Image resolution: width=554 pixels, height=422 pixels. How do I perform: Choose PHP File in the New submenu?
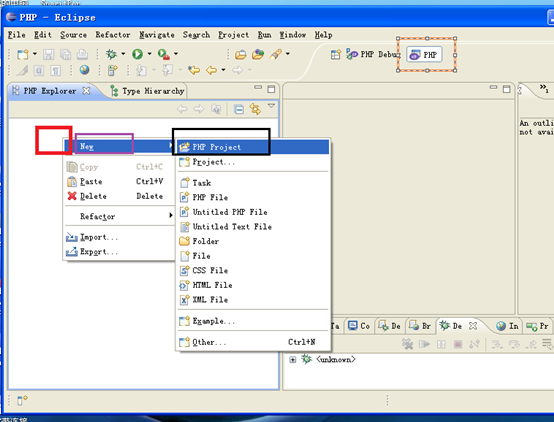pyautogui.click(x=253, y=197)
